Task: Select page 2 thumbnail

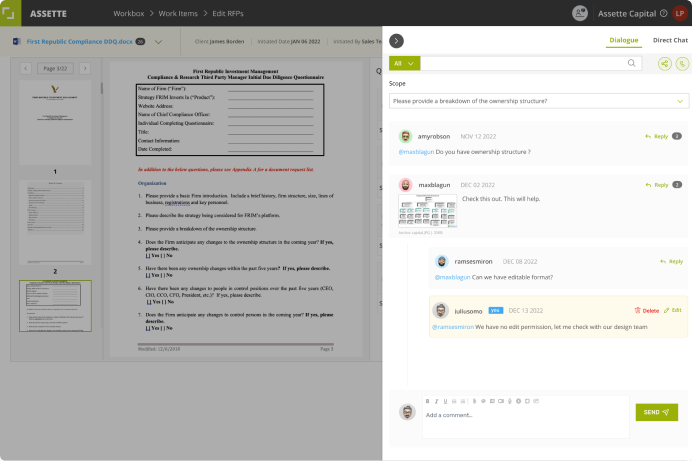Action: point(55,222)
